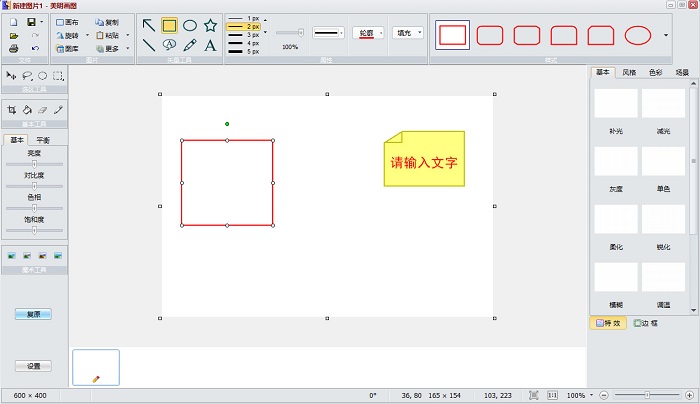Select the lasso selection tool
The height and width of the screenshot is (404, 700).
pos(27,76)
